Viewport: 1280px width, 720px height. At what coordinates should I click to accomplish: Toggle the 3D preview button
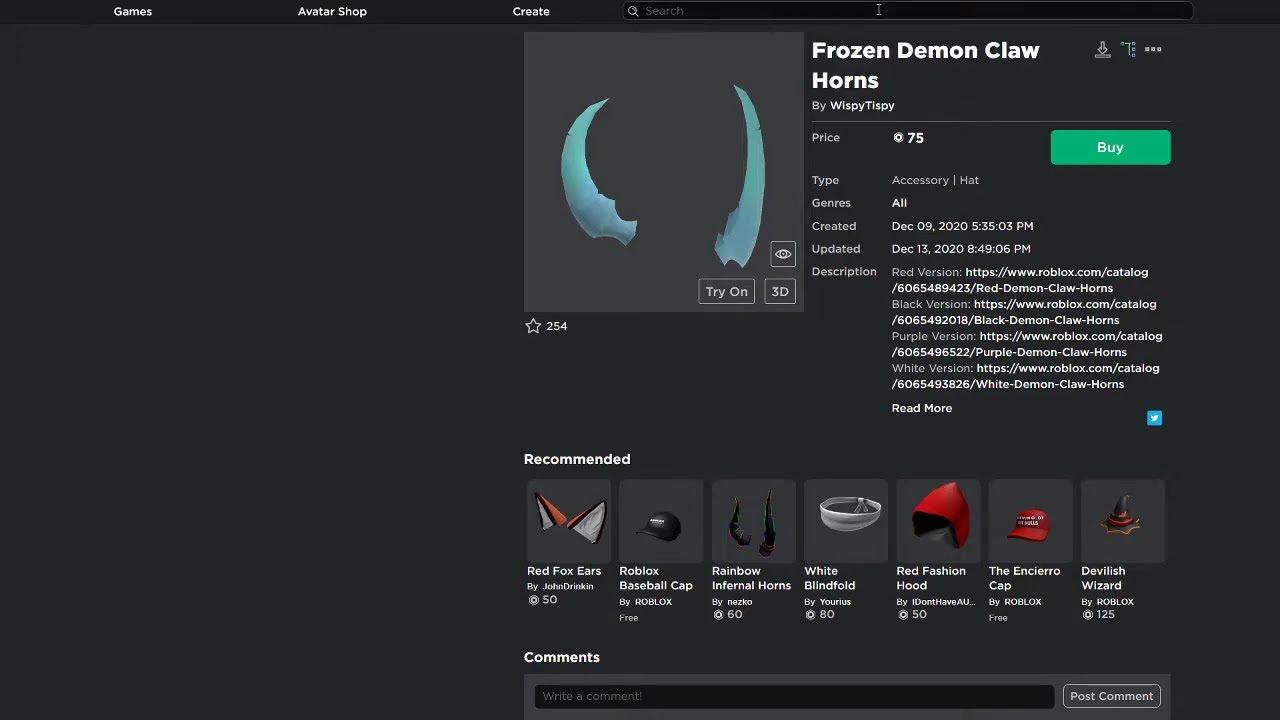[x=780, y=292]
